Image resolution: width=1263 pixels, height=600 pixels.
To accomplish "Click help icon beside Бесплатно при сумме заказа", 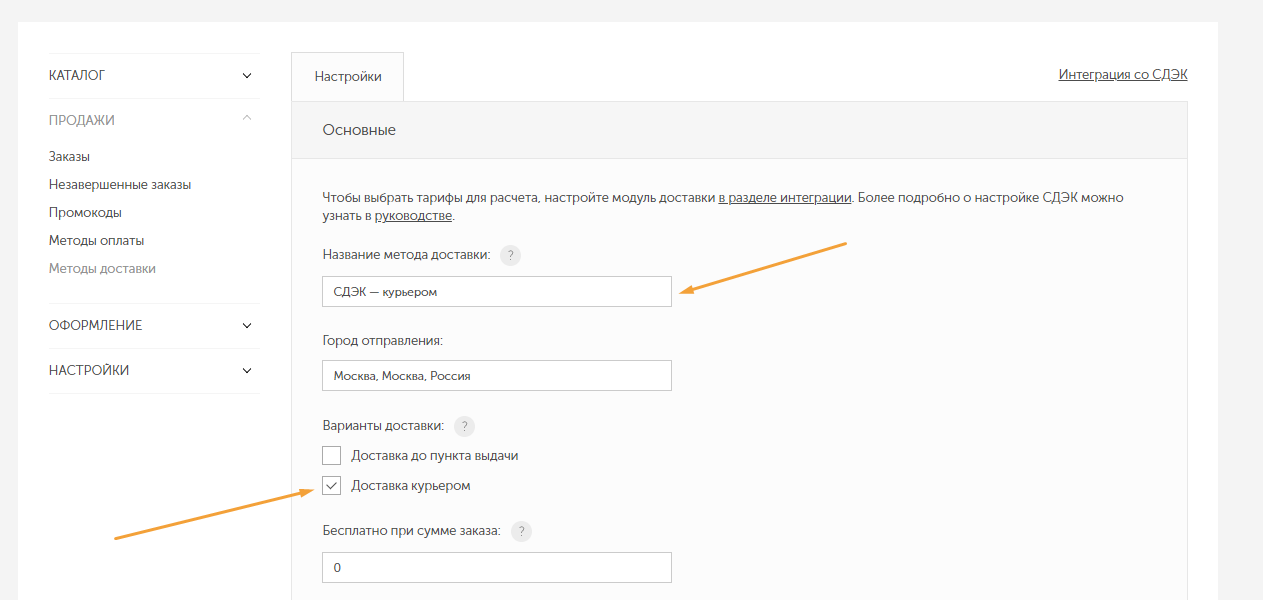I will (521, 531).
